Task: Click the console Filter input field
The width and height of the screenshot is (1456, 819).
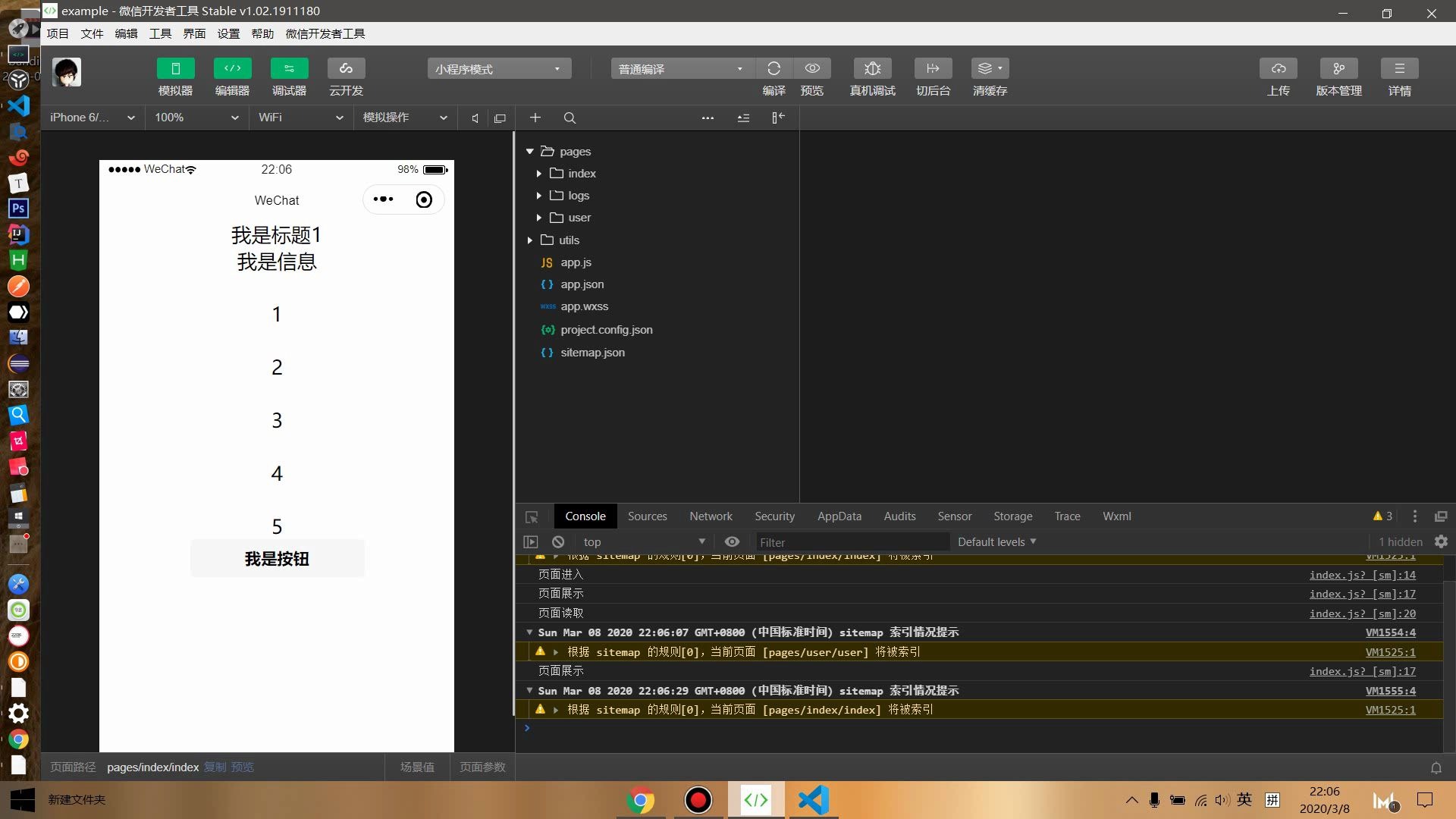Action: click(852, 541)
